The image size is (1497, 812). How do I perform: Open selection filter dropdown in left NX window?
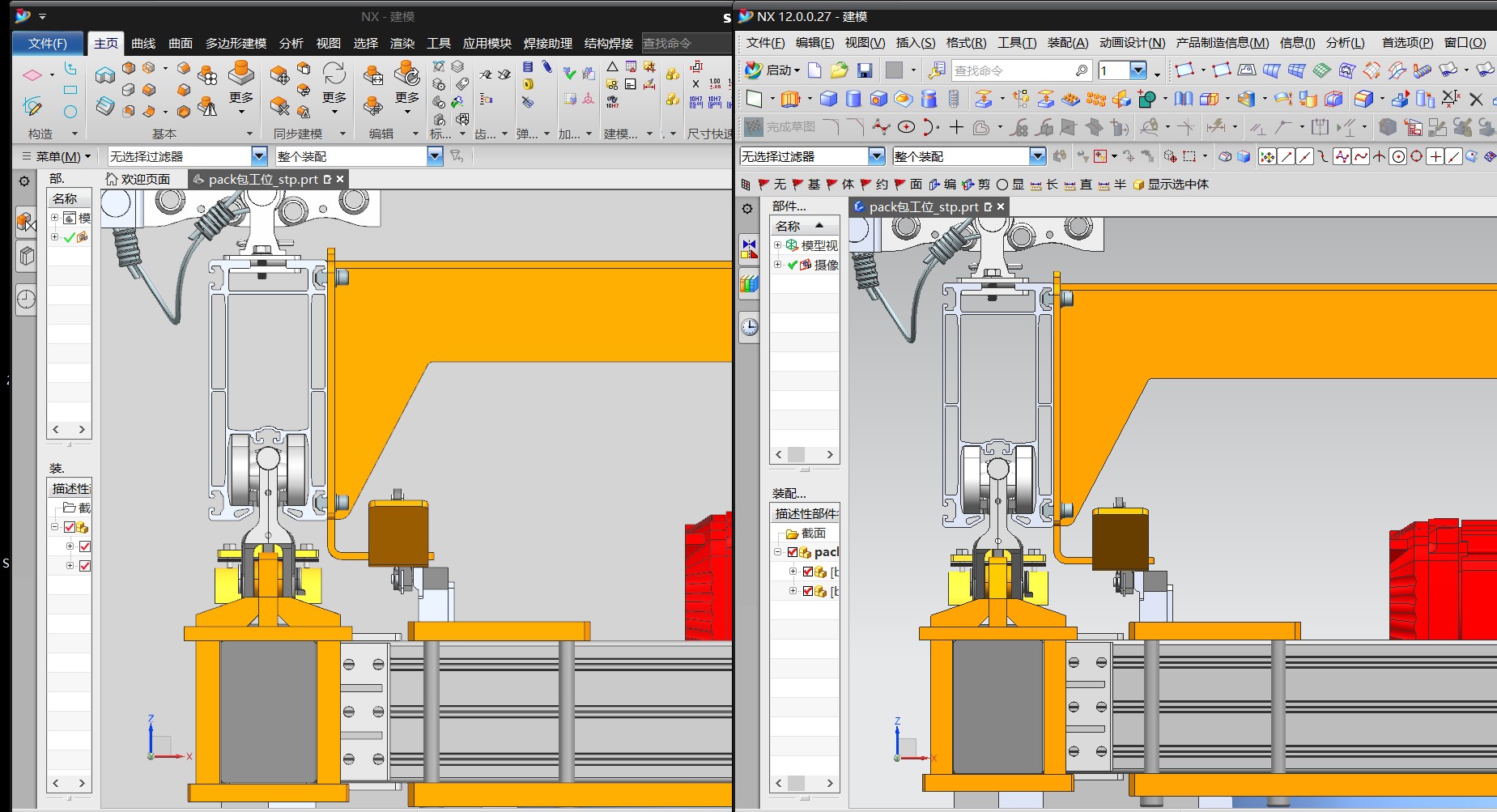[259, 156]
